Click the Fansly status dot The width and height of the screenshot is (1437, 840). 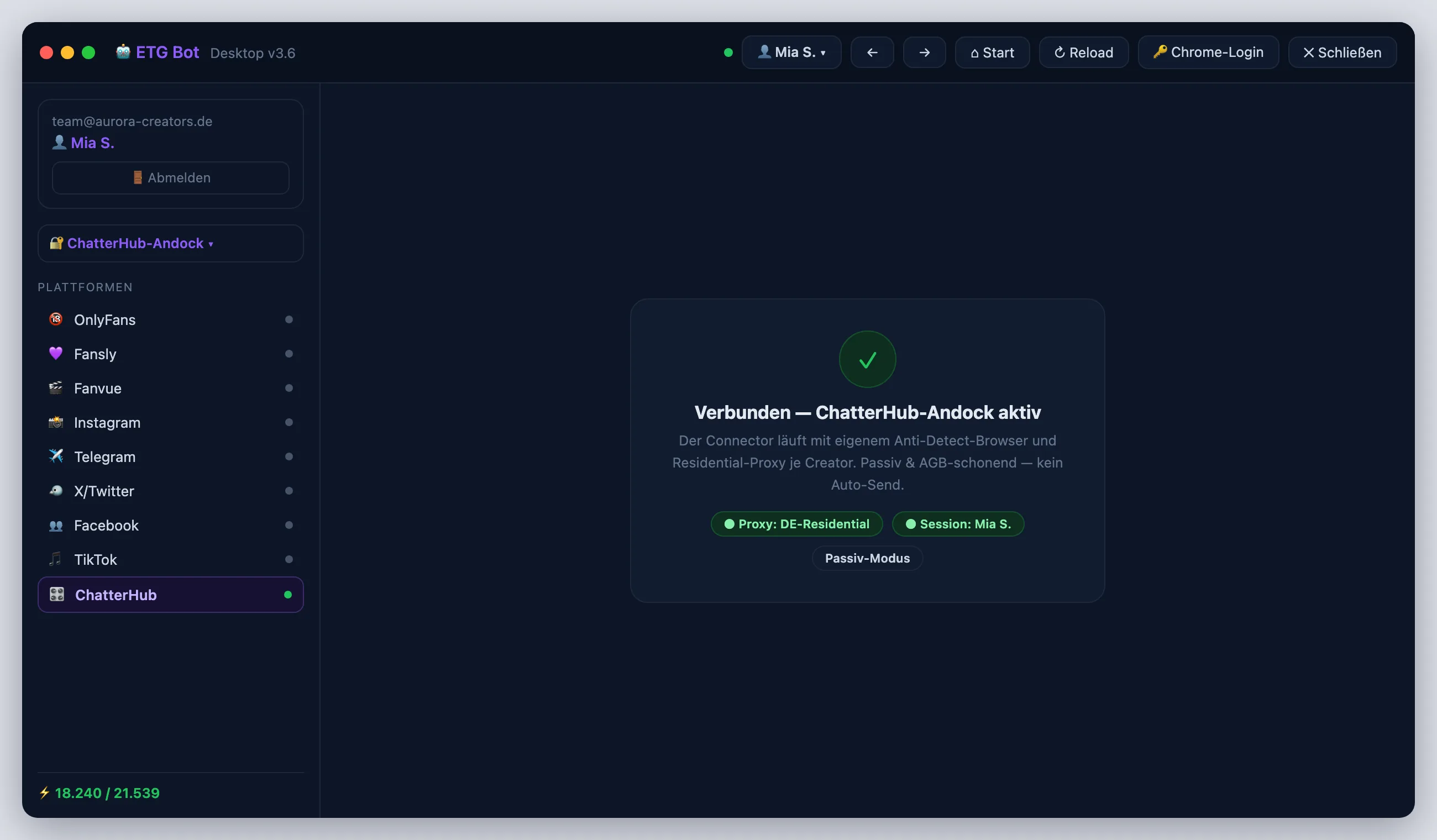click(289, 354)
